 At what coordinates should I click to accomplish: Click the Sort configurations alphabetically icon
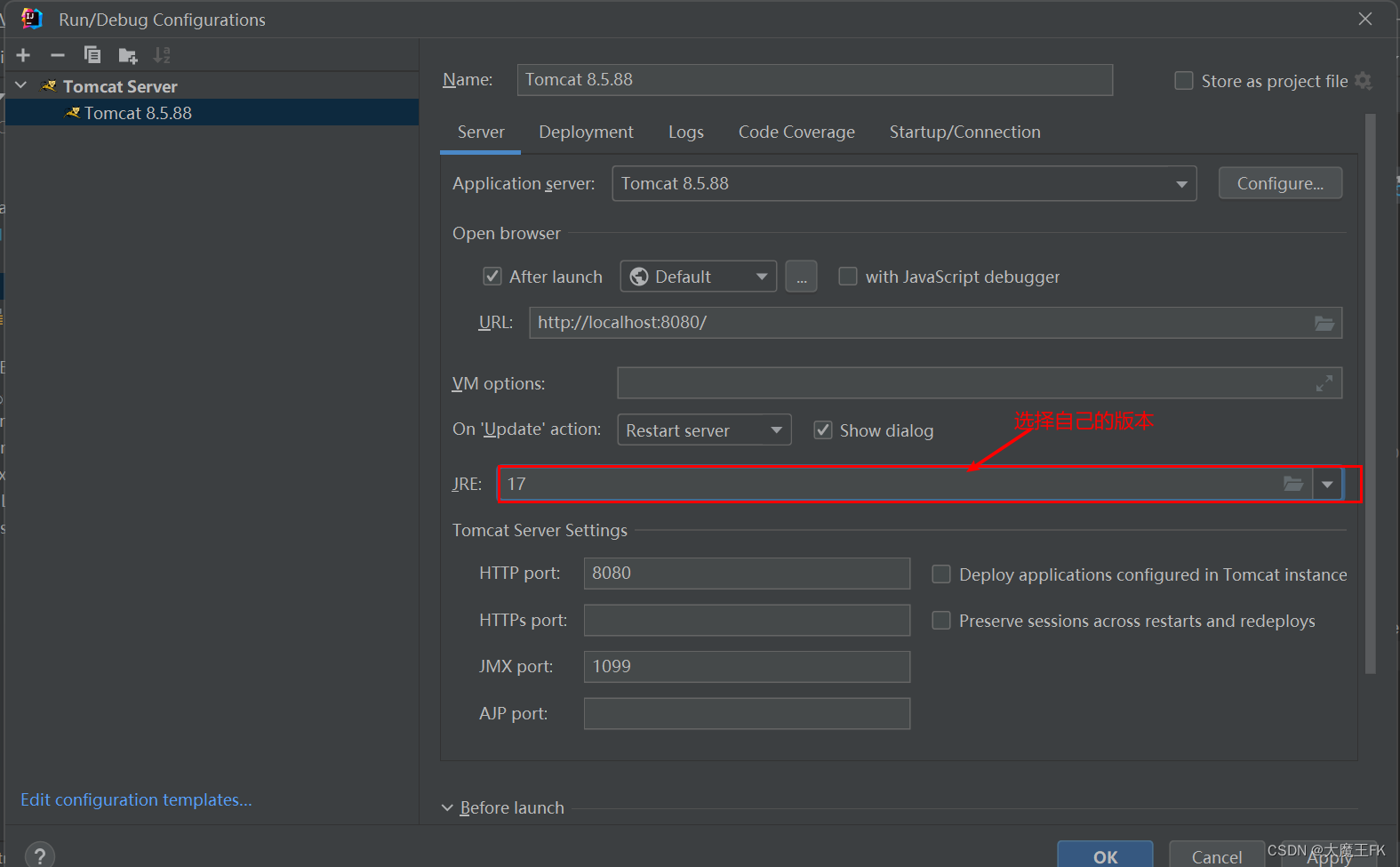(162, 55)
